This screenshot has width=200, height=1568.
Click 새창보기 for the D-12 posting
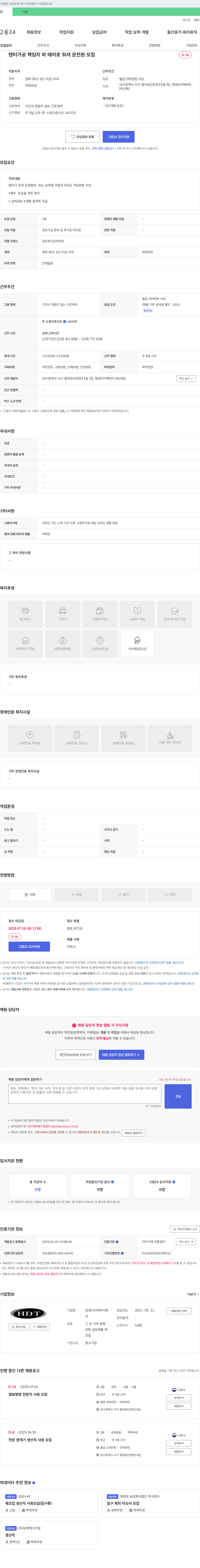tap(179, 1406)
